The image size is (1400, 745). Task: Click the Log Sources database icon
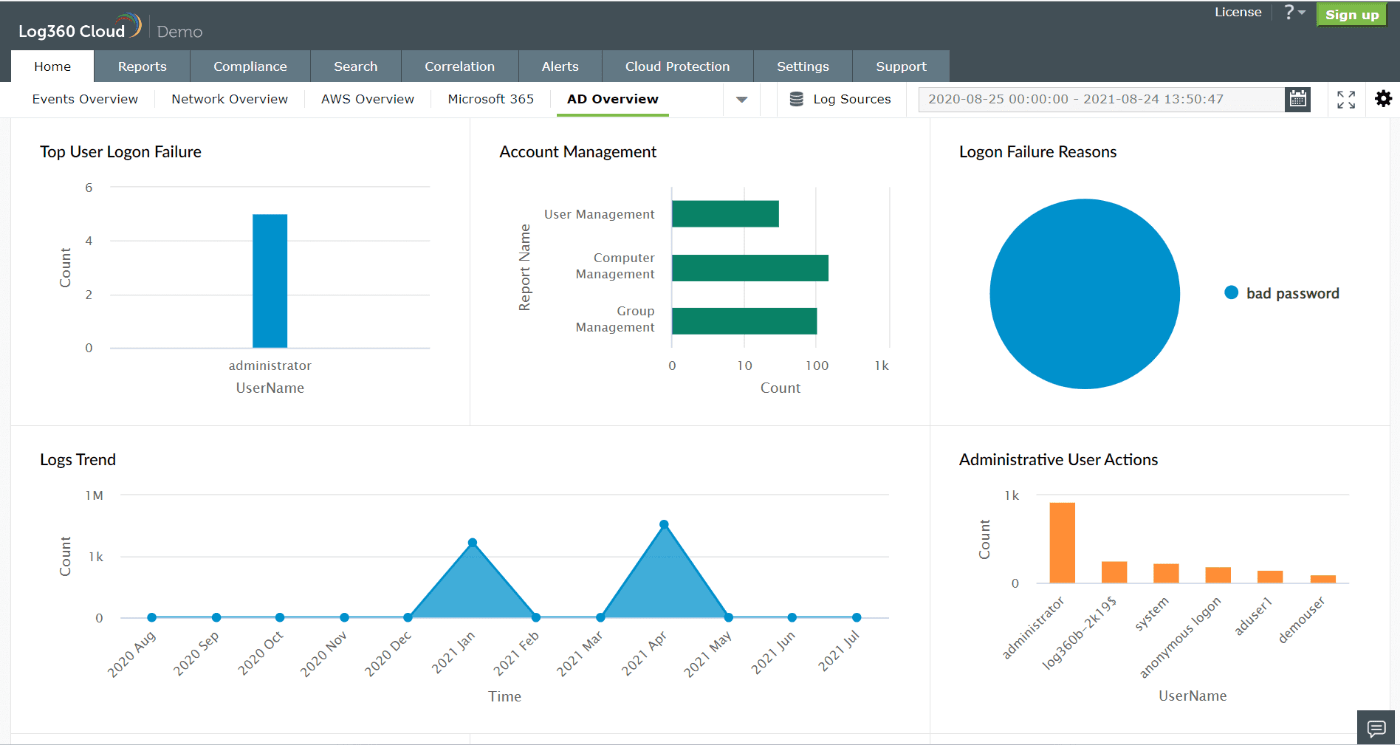coord(797,99)
